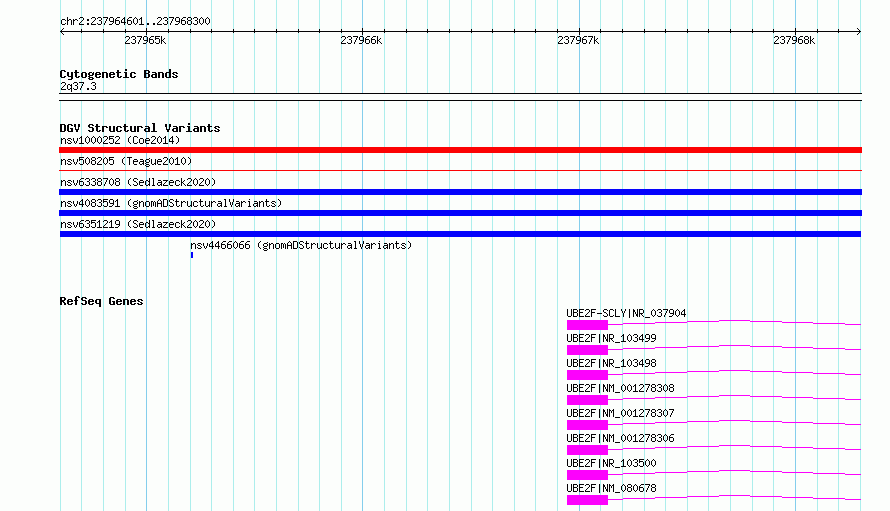Open the UBE2F|NM_001278308 transcript label

pos(620,388)
